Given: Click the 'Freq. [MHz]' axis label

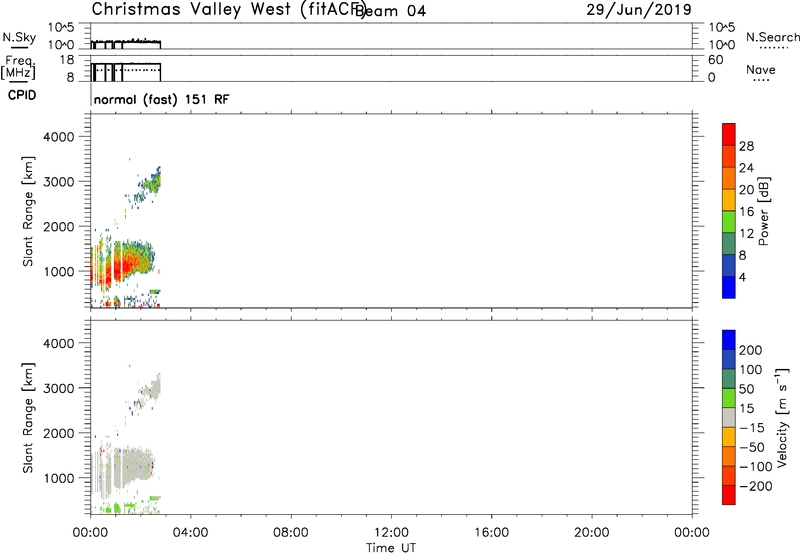Looking at the screenshot, I should [18, 67].
